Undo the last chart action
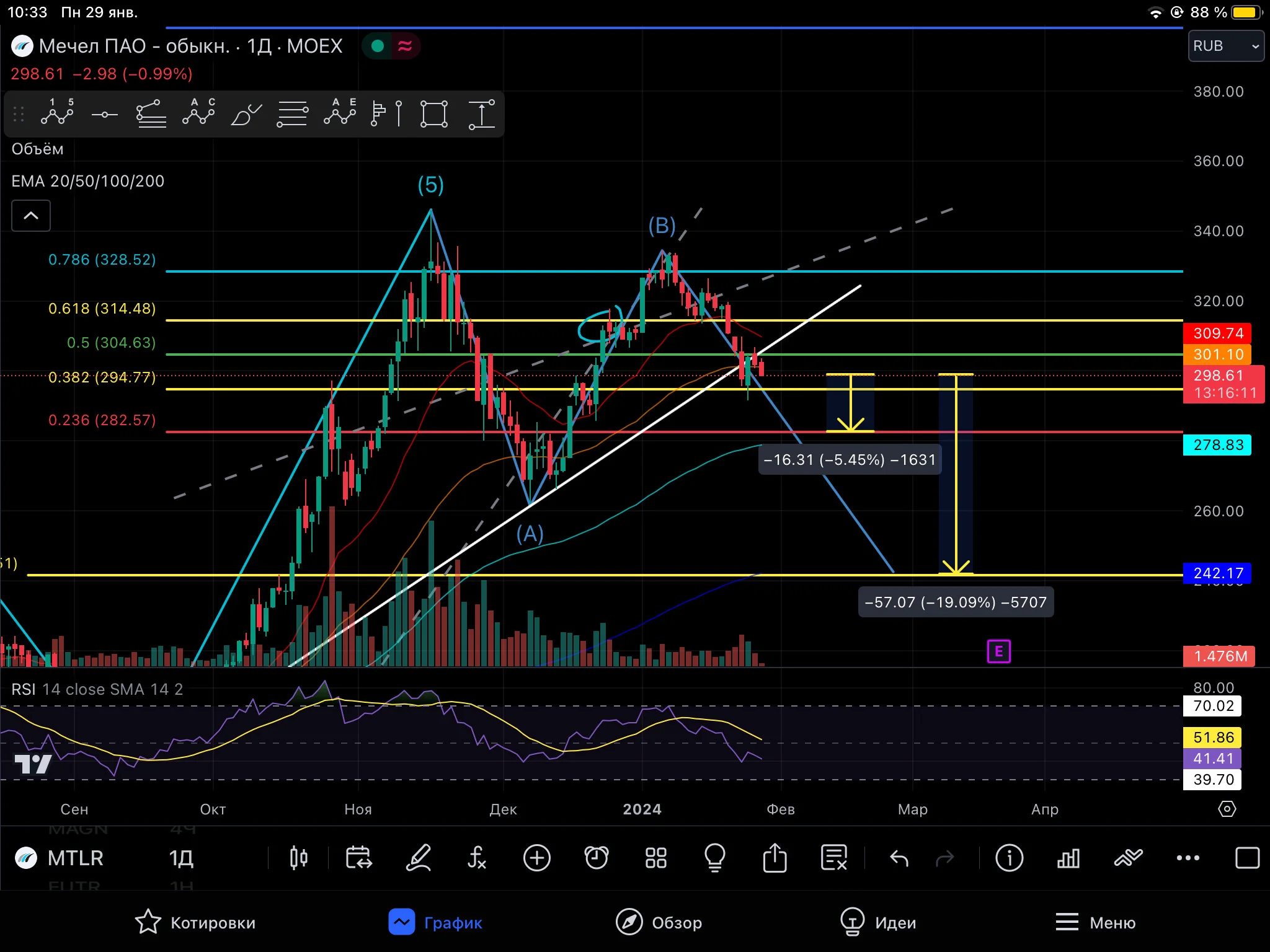This screenshot has height=952, width=1270. 899,858
